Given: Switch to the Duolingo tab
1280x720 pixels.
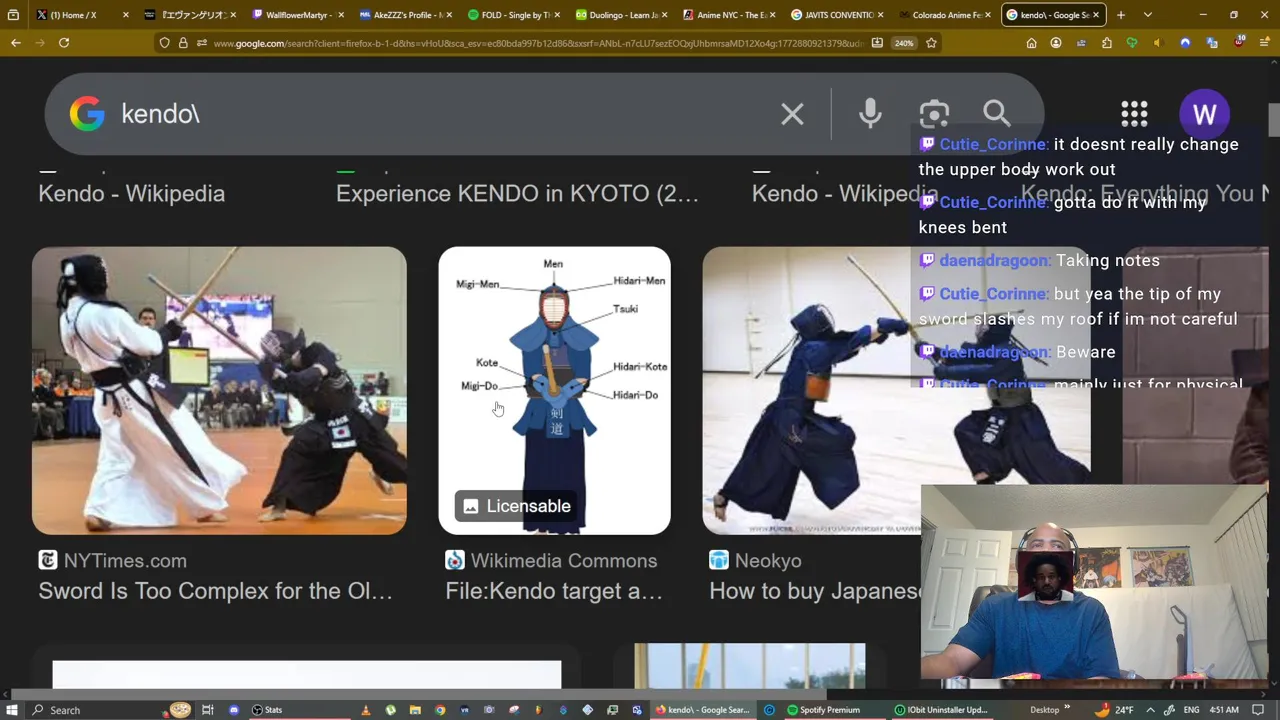Looking at the screenshot, I should pos(620,15).
